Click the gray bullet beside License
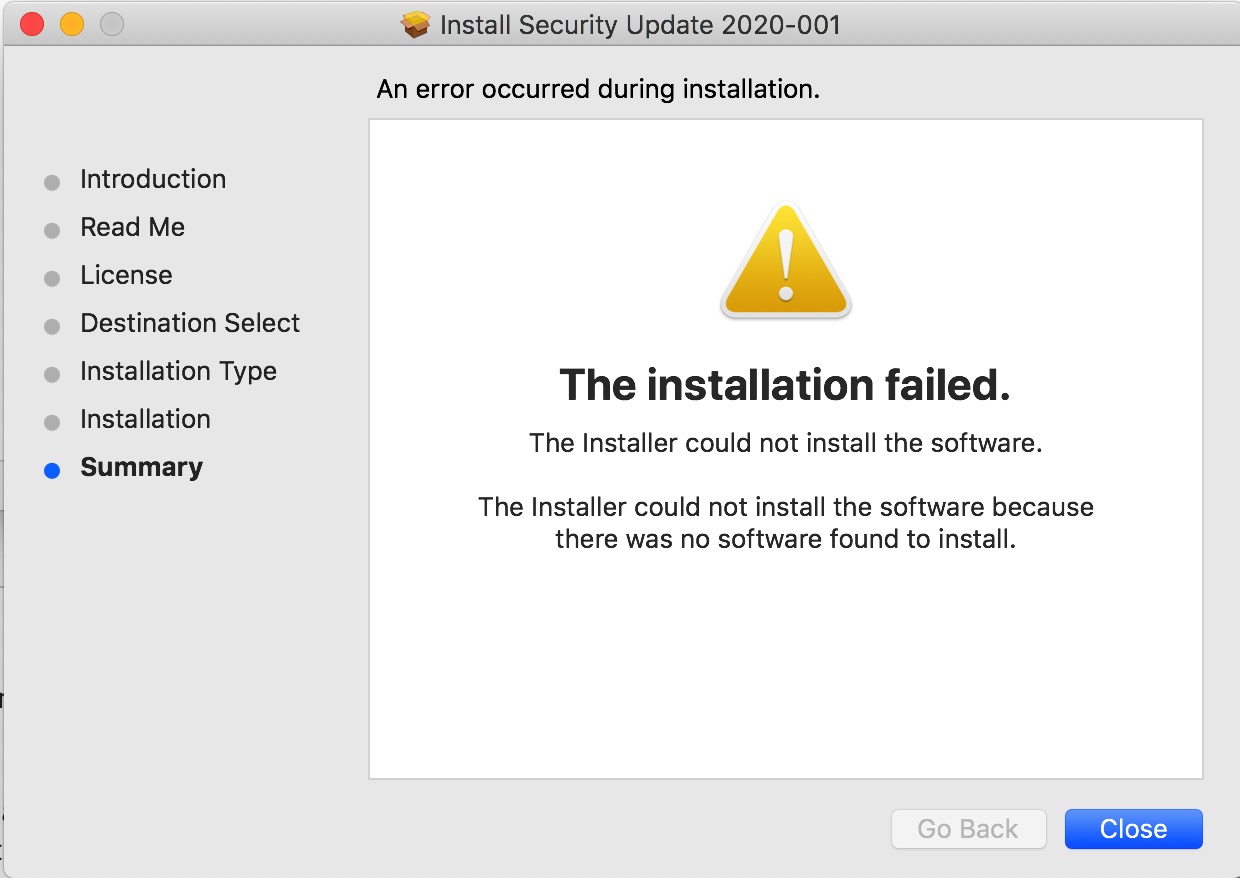1240x878 pixels. (x=52, y=279)
